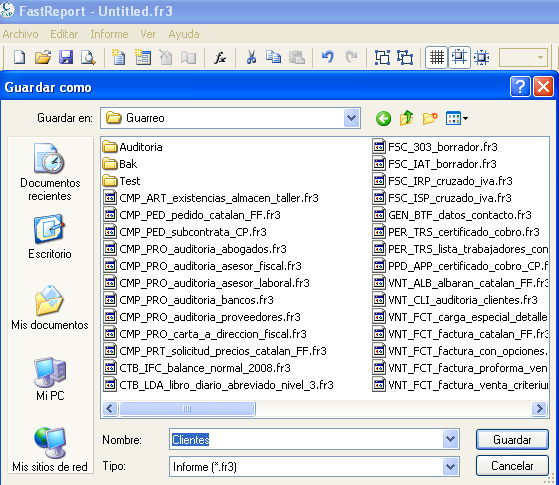The width and height of the screenshot is (559, 485).
Task: Go up one folder level
Action: pos(406,118)
